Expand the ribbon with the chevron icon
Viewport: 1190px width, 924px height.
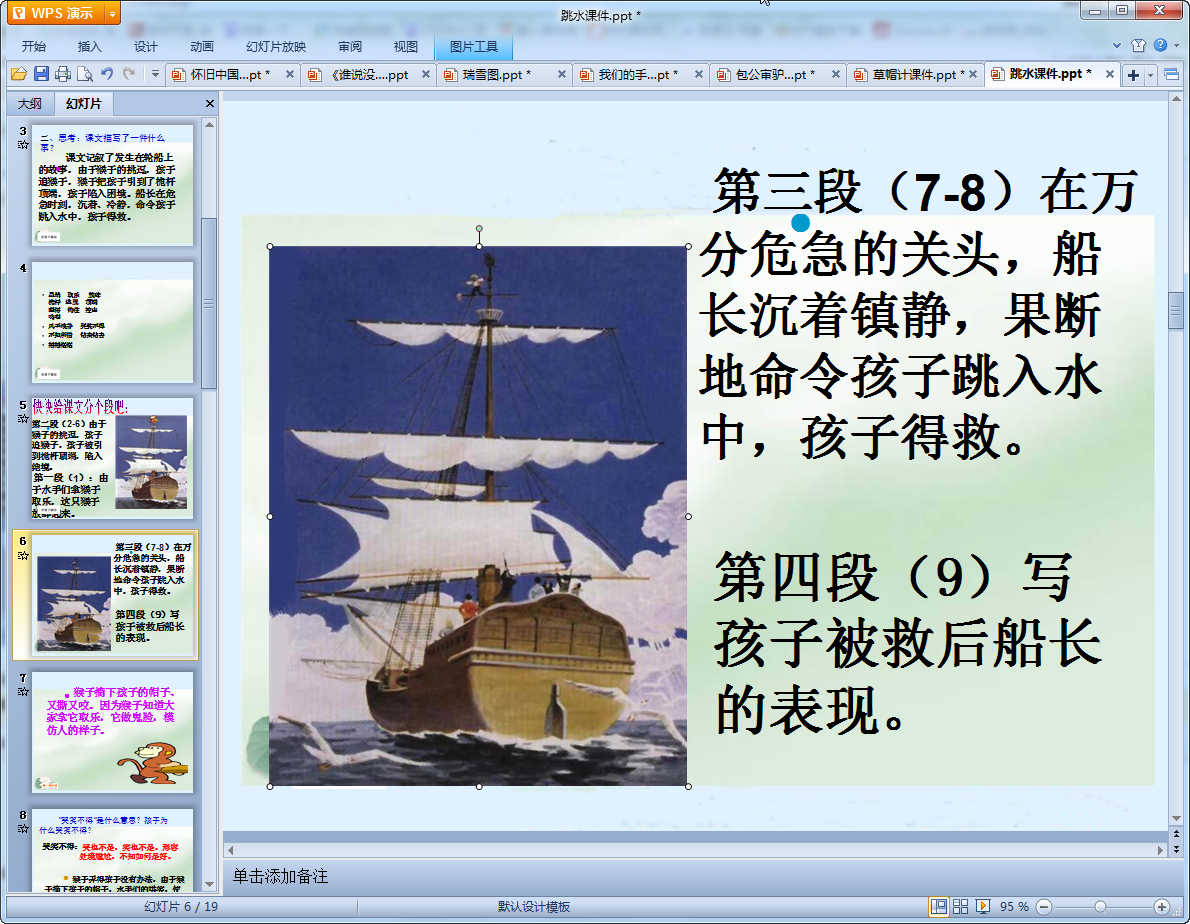pos(1116,46)
